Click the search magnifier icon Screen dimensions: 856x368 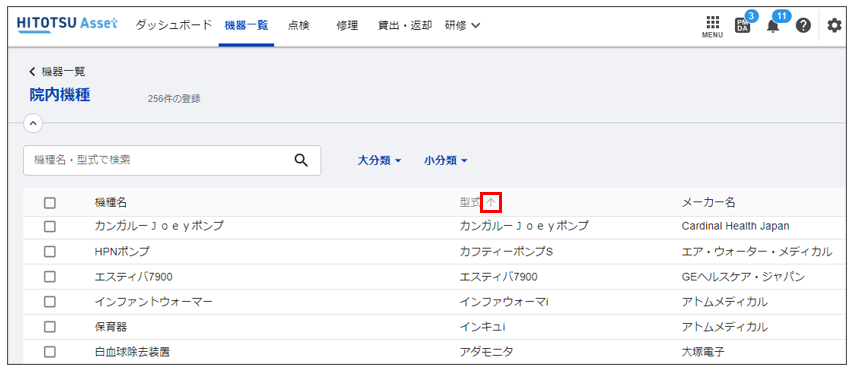click(301, 160)
